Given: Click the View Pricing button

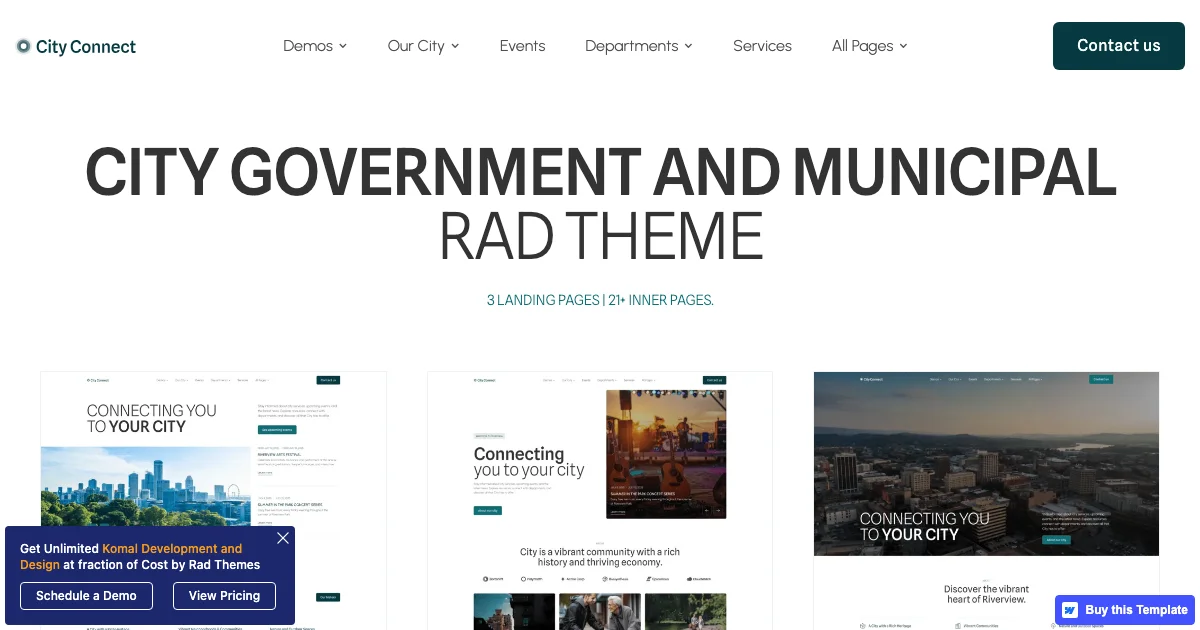Looking at the screenshot, I should pos(224,596).
